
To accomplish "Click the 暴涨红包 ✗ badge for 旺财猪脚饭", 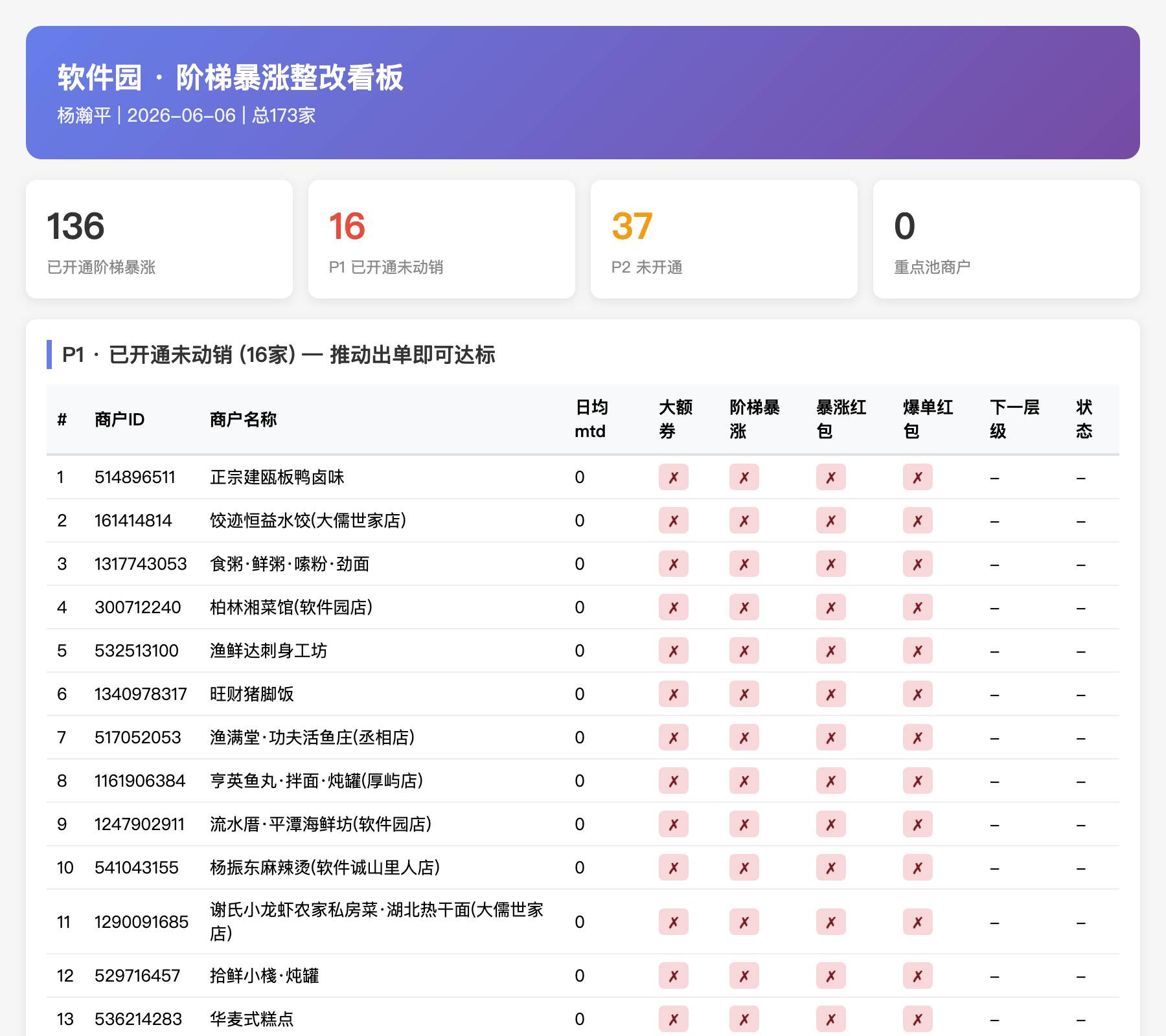I will [831, 694].
